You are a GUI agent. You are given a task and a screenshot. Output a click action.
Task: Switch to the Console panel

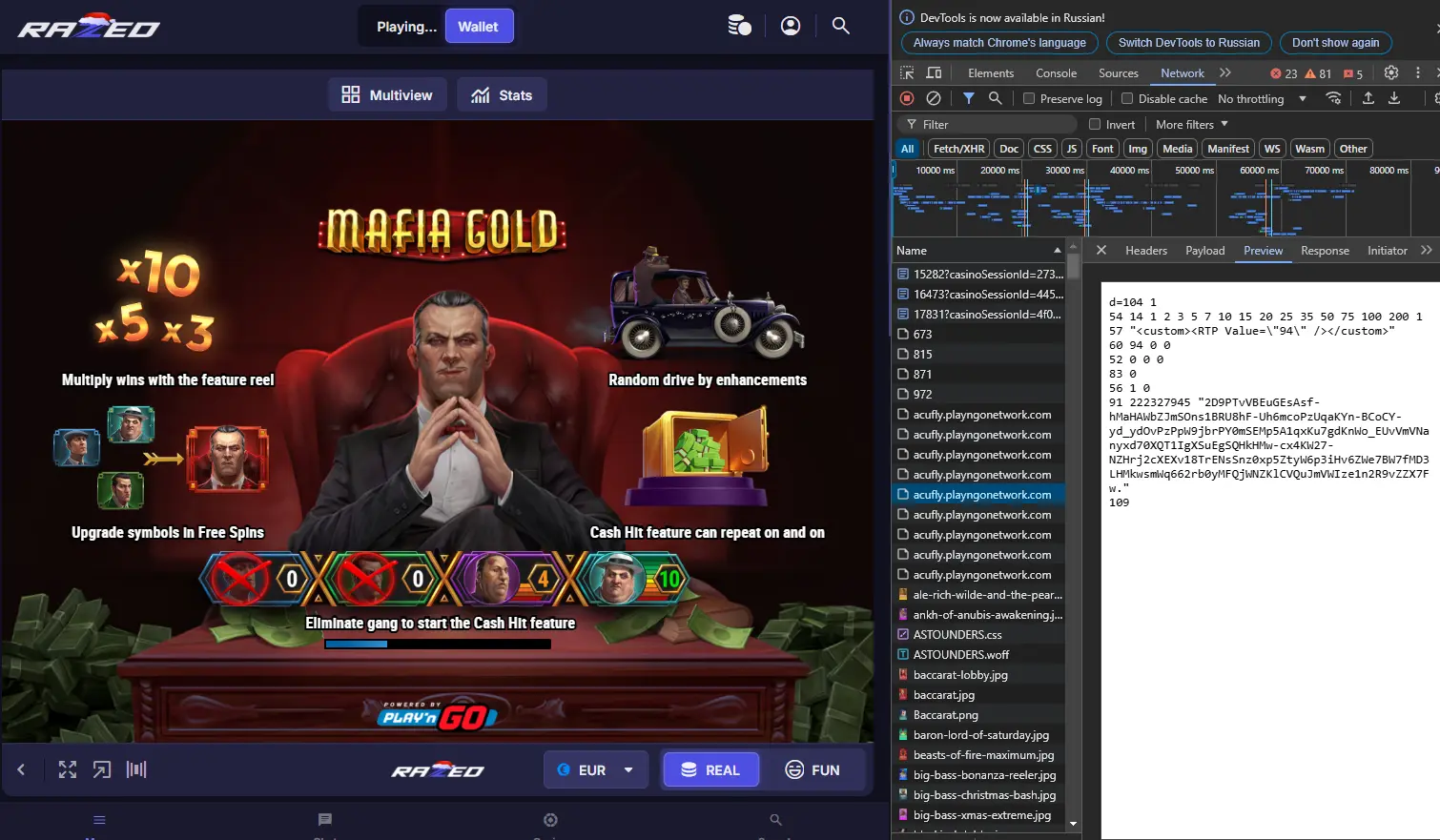1056,73
